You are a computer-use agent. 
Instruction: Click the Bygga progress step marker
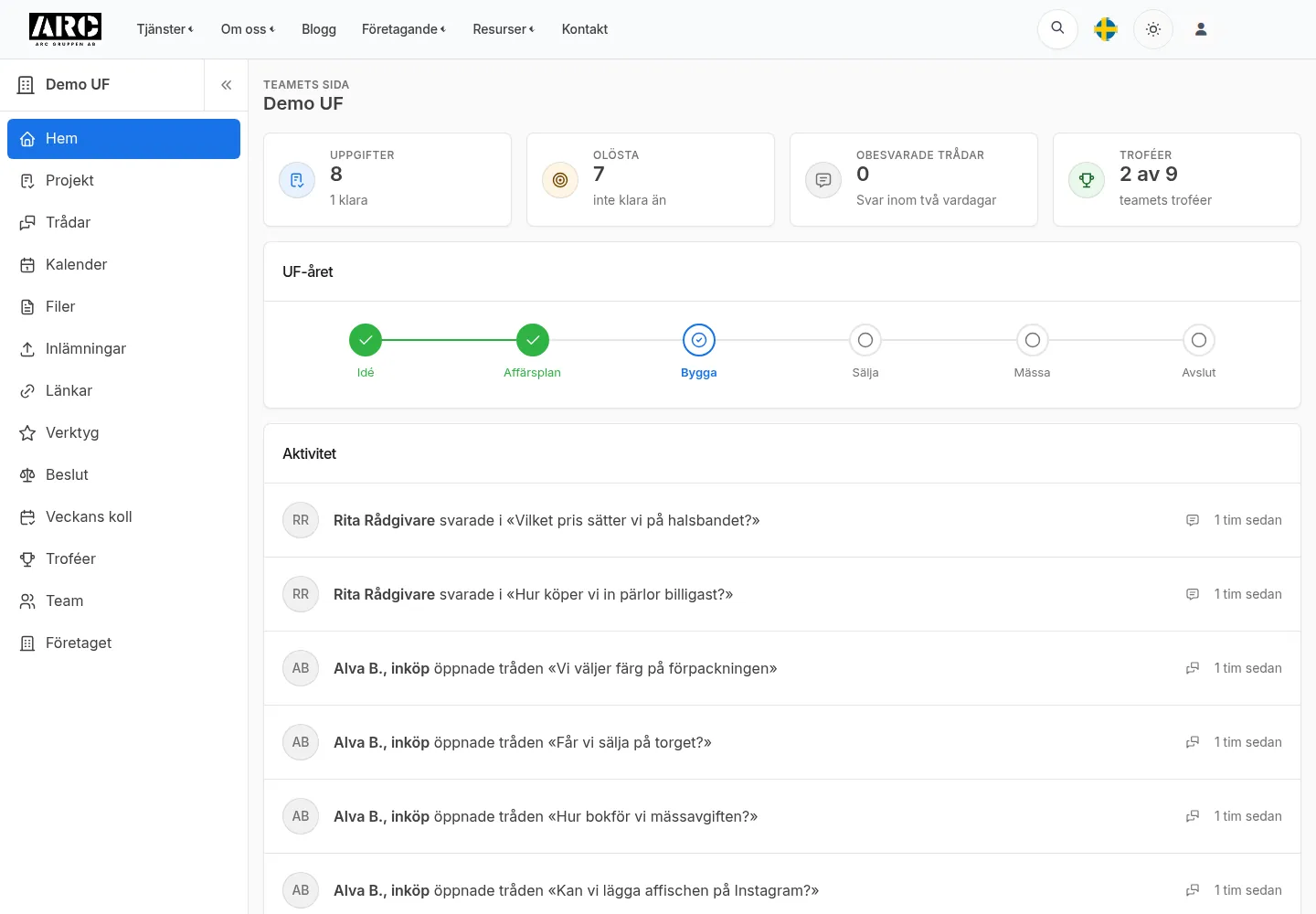(699, 340)
